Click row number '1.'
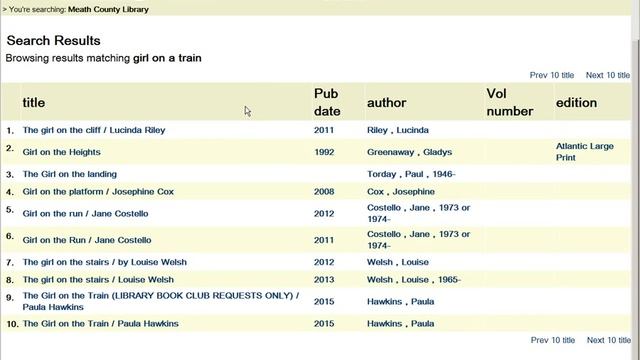This screenshot has height=360, width=640. (10, 131)
